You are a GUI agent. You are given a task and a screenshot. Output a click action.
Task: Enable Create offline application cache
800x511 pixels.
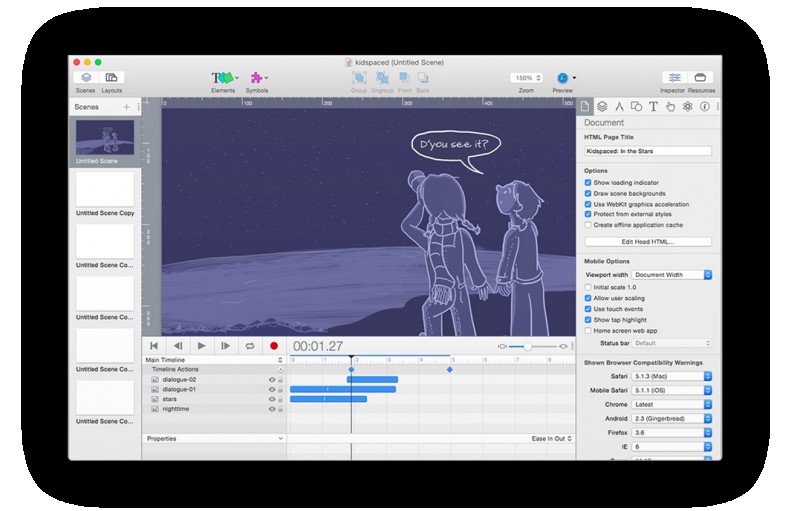tap(588, 225)
